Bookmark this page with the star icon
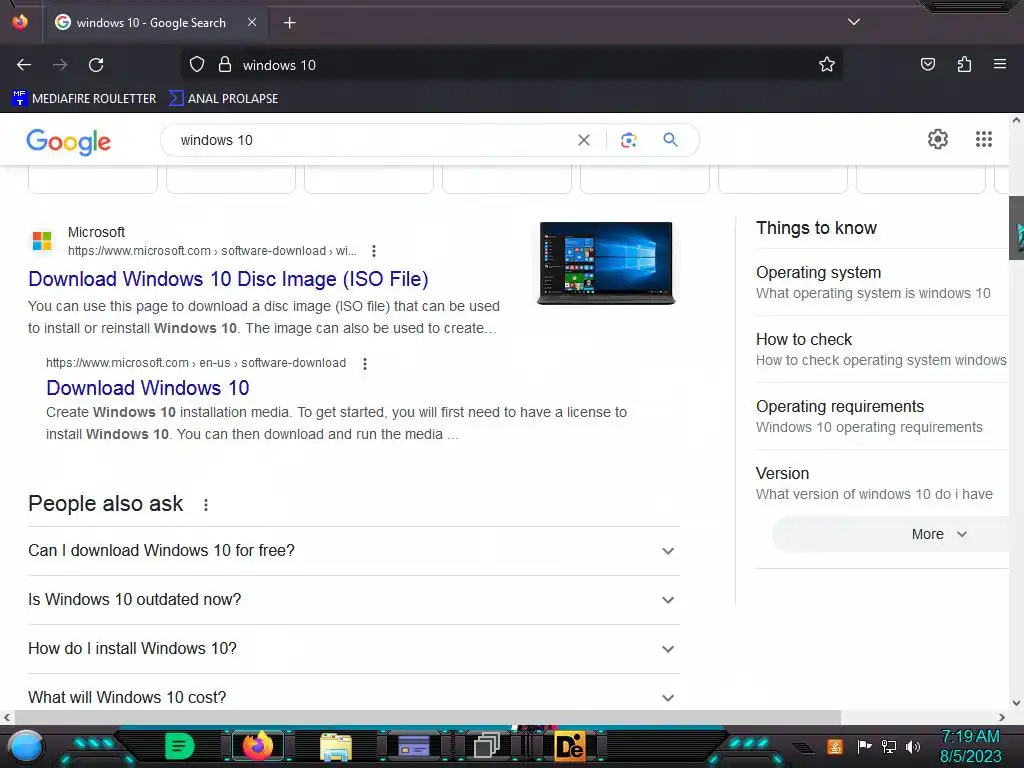Viewport: 1024px width, 768px height. click(x=827, y=65)
